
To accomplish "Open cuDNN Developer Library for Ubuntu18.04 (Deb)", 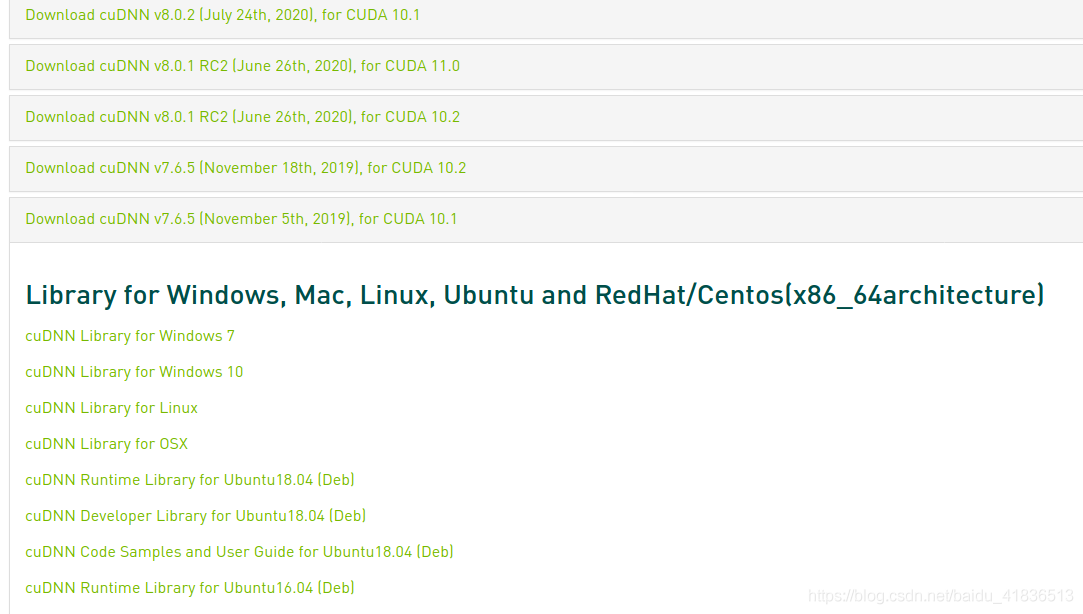I will 195,516.
